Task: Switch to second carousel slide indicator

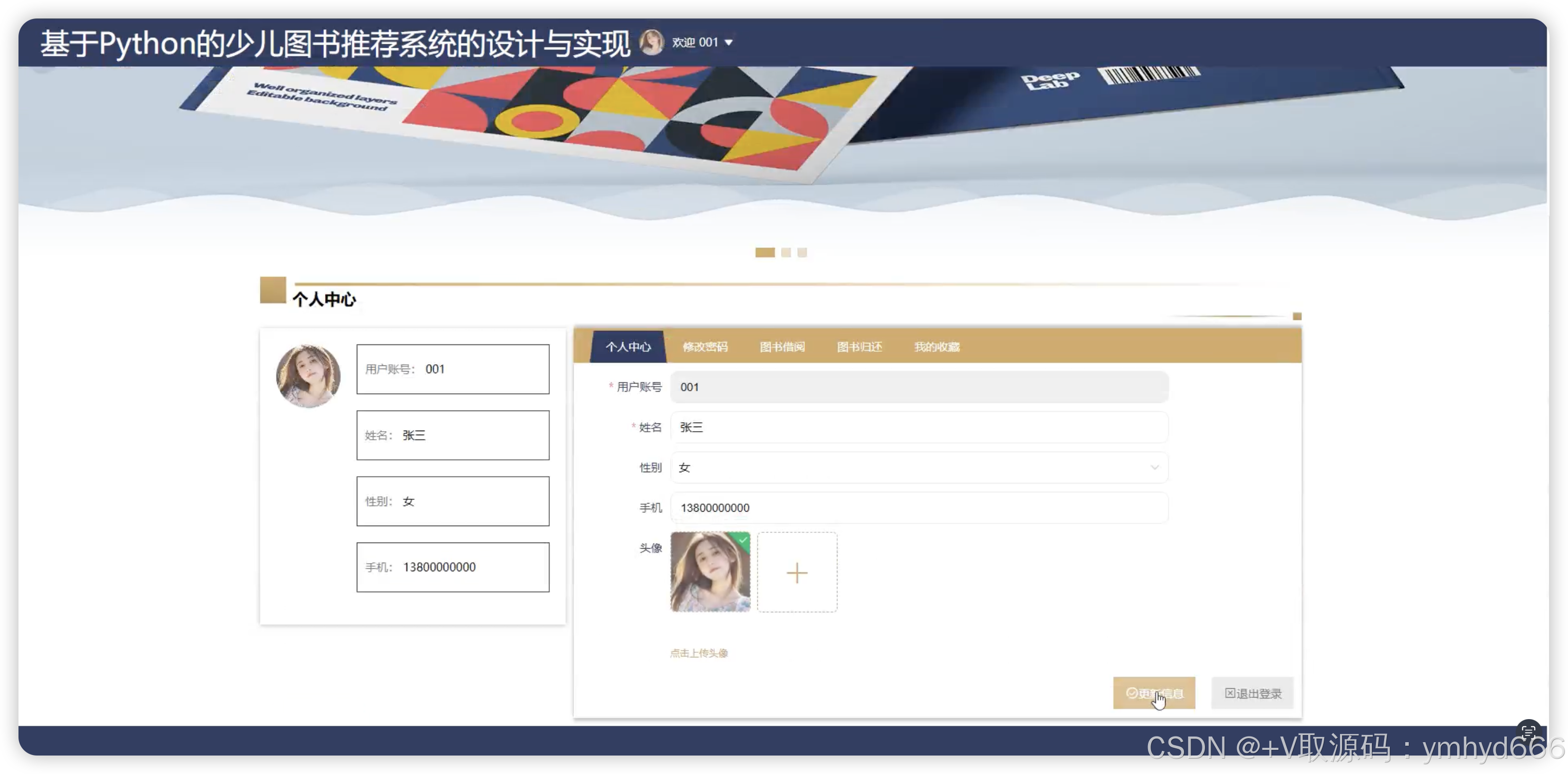Action: coord(786,253)
